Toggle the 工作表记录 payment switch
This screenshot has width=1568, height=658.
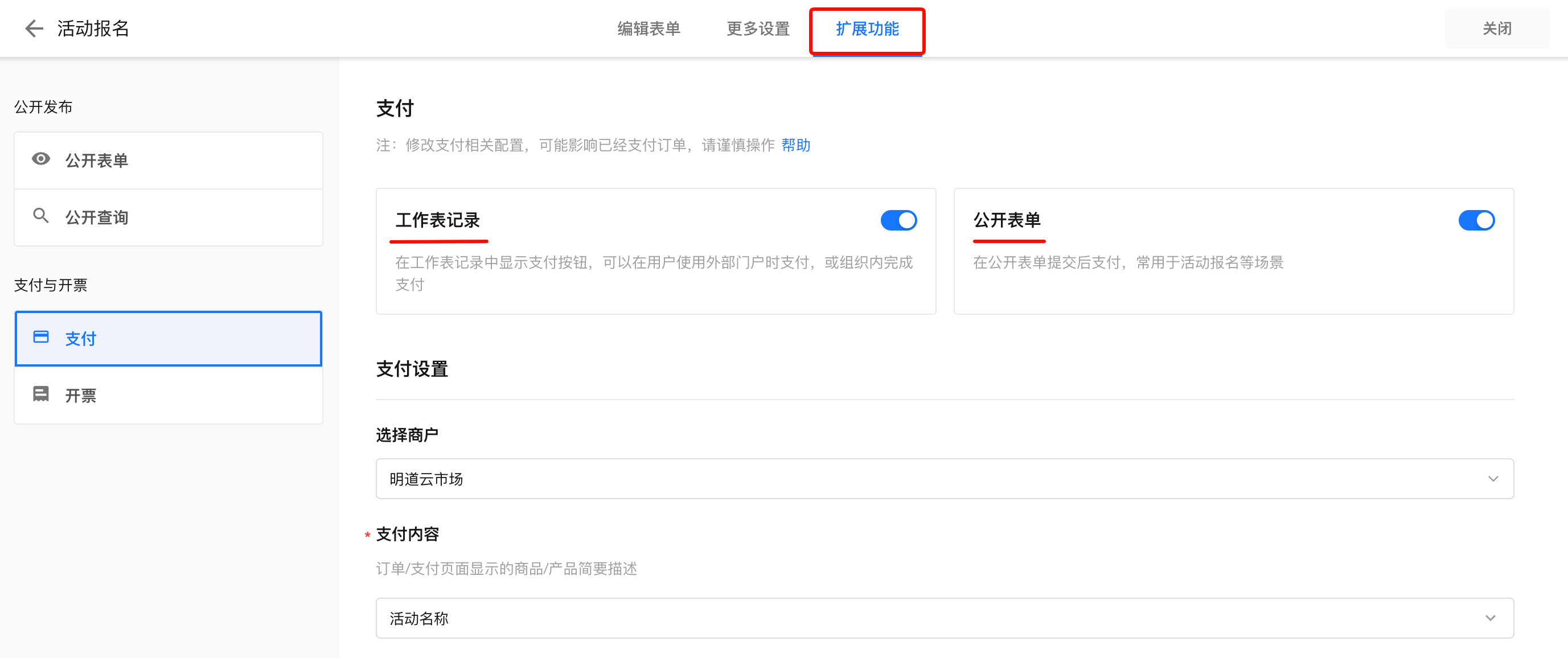click(898, 220)
